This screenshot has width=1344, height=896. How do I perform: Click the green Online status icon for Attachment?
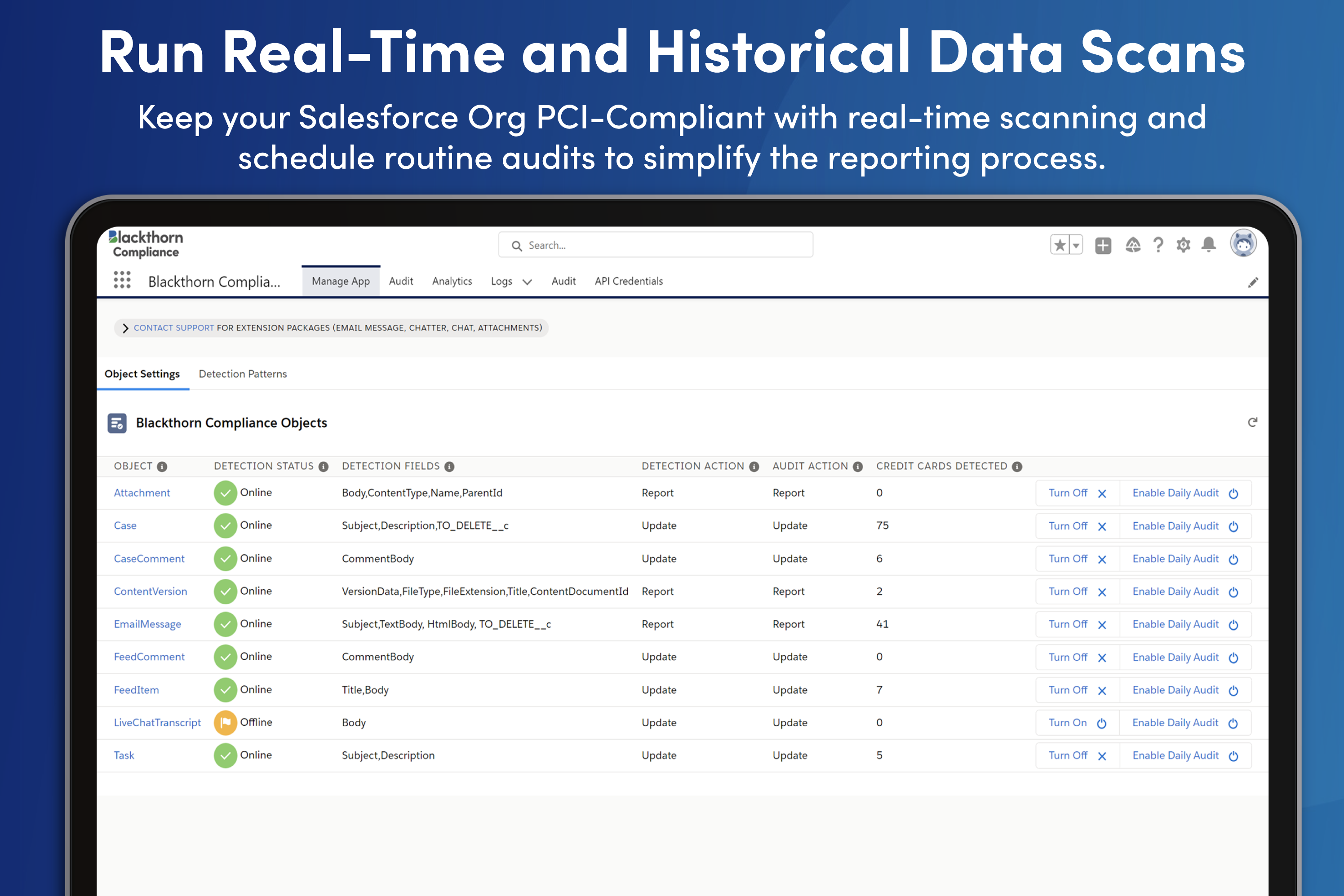pos(225,493)
